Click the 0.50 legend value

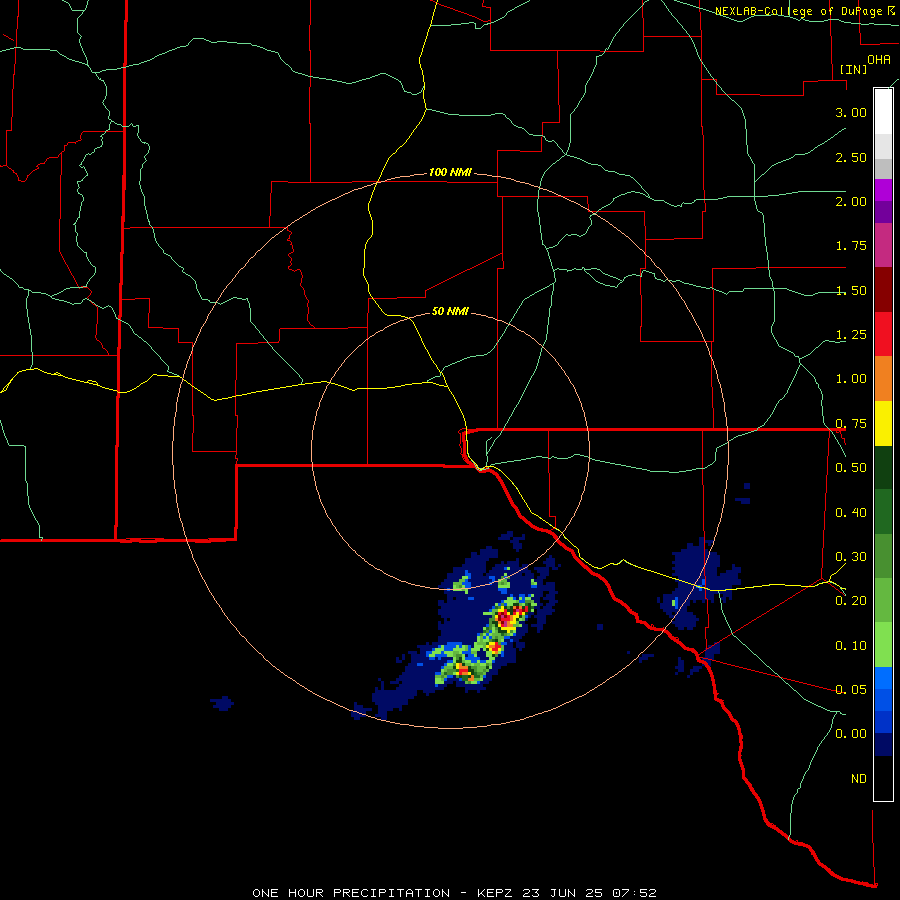(x=851, y=468)
